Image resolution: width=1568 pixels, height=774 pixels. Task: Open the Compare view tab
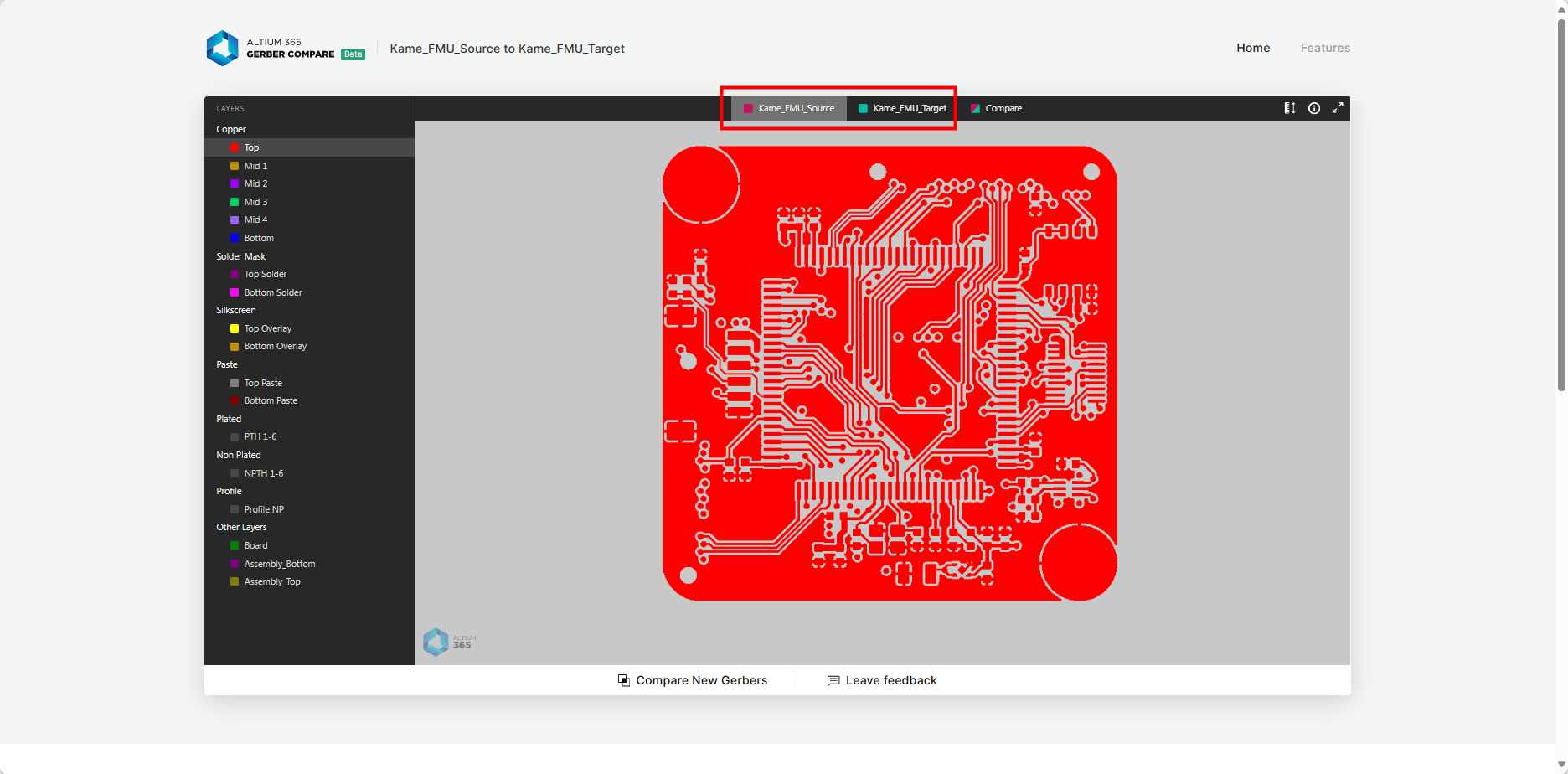click(x=996, y=108)
